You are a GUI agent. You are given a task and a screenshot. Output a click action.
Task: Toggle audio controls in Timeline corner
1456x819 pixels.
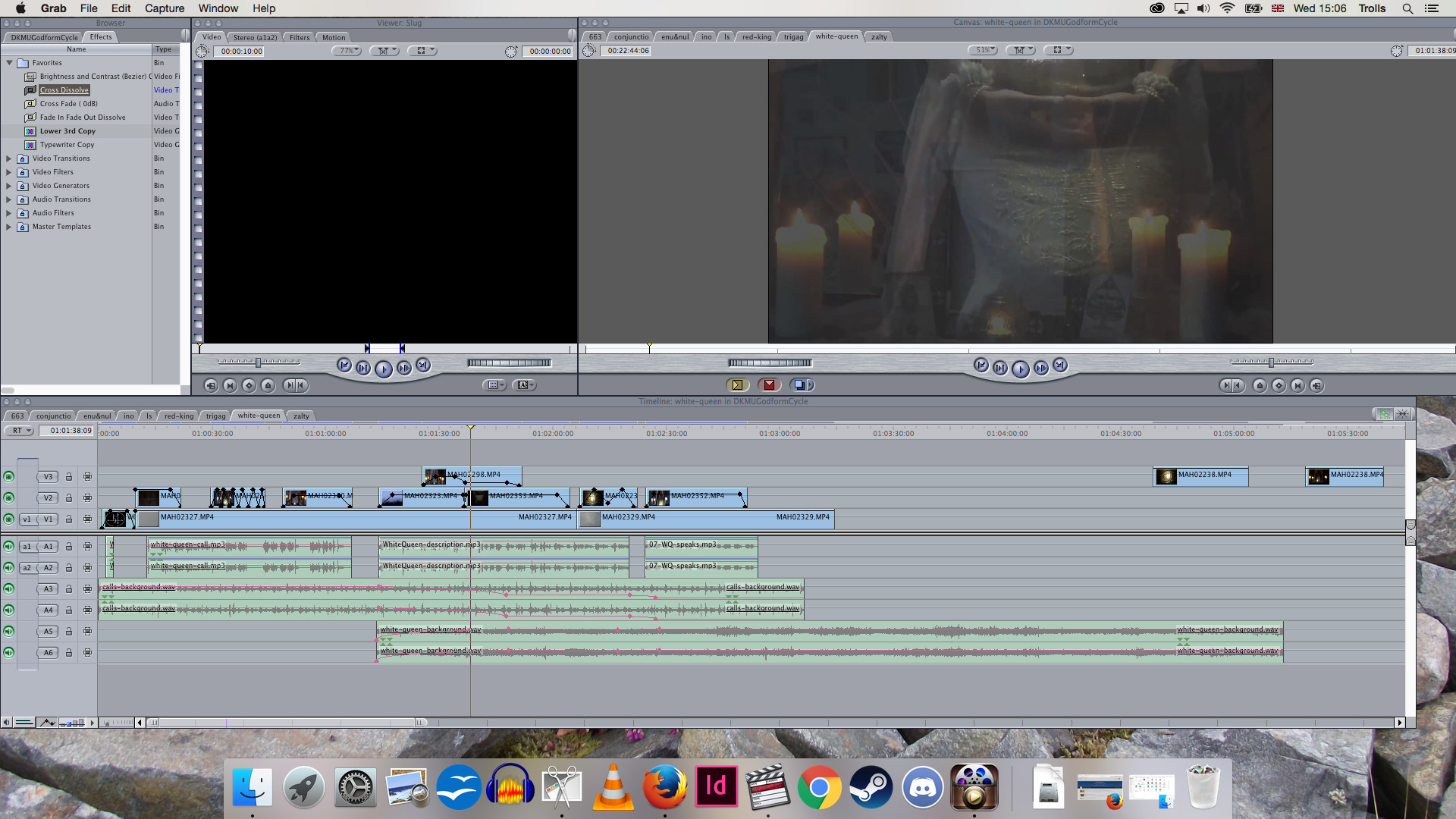(6, 723)
